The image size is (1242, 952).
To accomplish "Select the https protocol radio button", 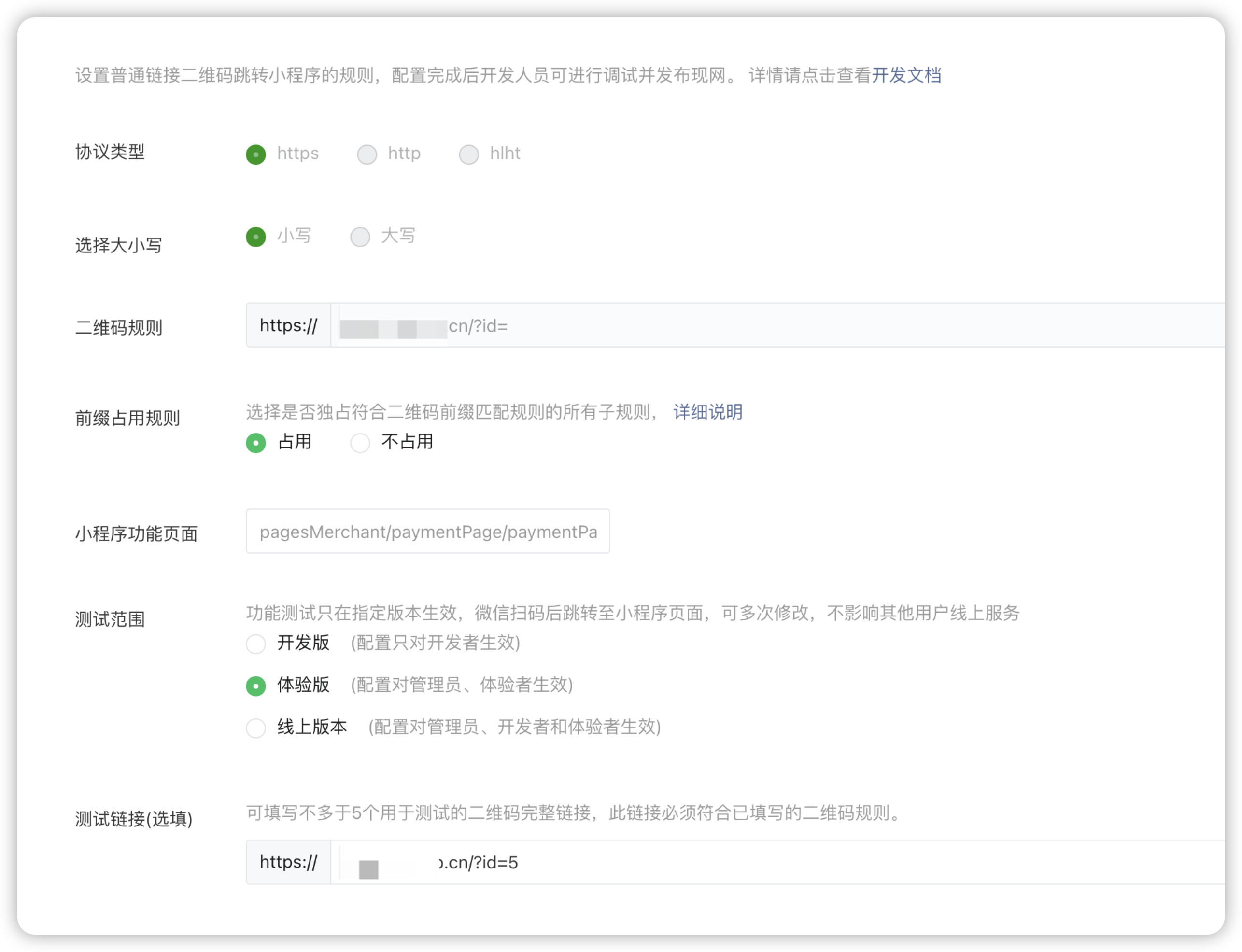I will [x=255, y=154].
